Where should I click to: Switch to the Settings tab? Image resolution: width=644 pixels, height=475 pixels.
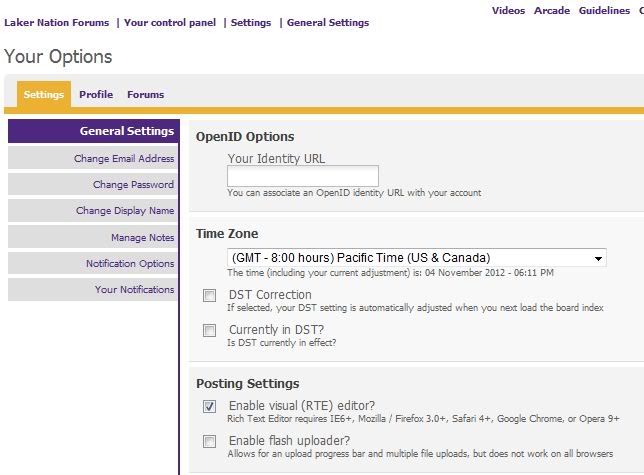tap(44, 94)
